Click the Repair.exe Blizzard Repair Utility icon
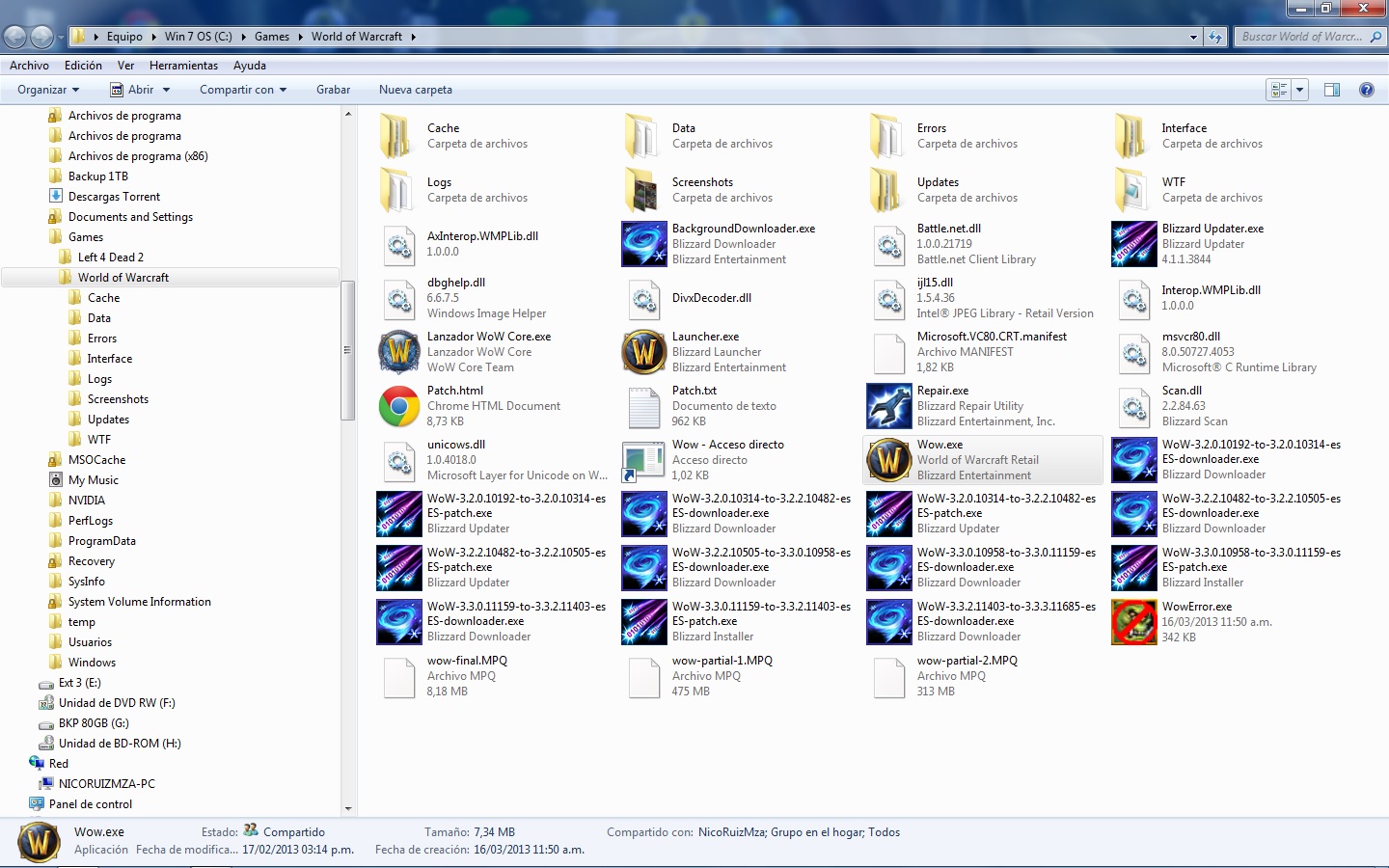The image size is (1389, 868). tap(888, 406)
